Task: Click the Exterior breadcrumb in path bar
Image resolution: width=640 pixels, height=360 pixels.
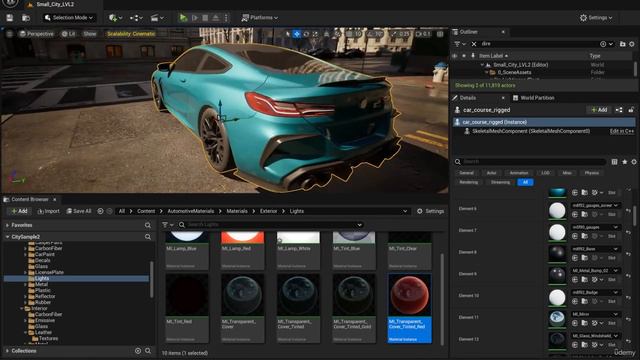Action: point(269,211)
